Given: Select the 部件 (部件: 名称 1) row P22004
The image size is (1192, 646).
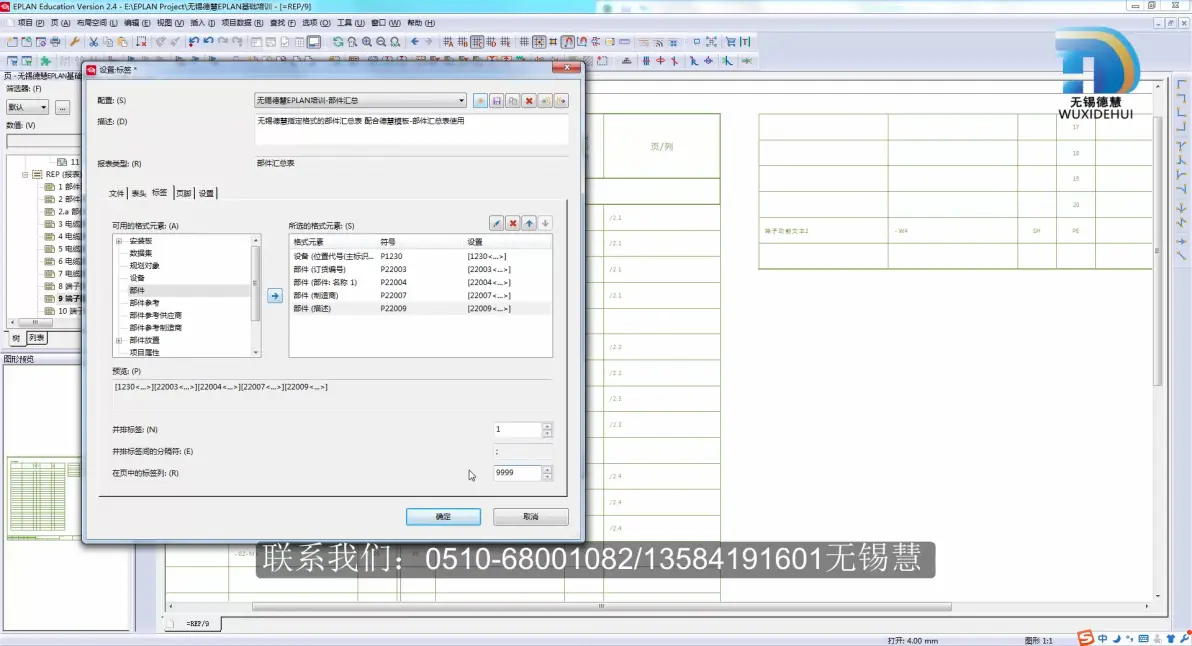Looking at the screenshot, I should [420, 283].
